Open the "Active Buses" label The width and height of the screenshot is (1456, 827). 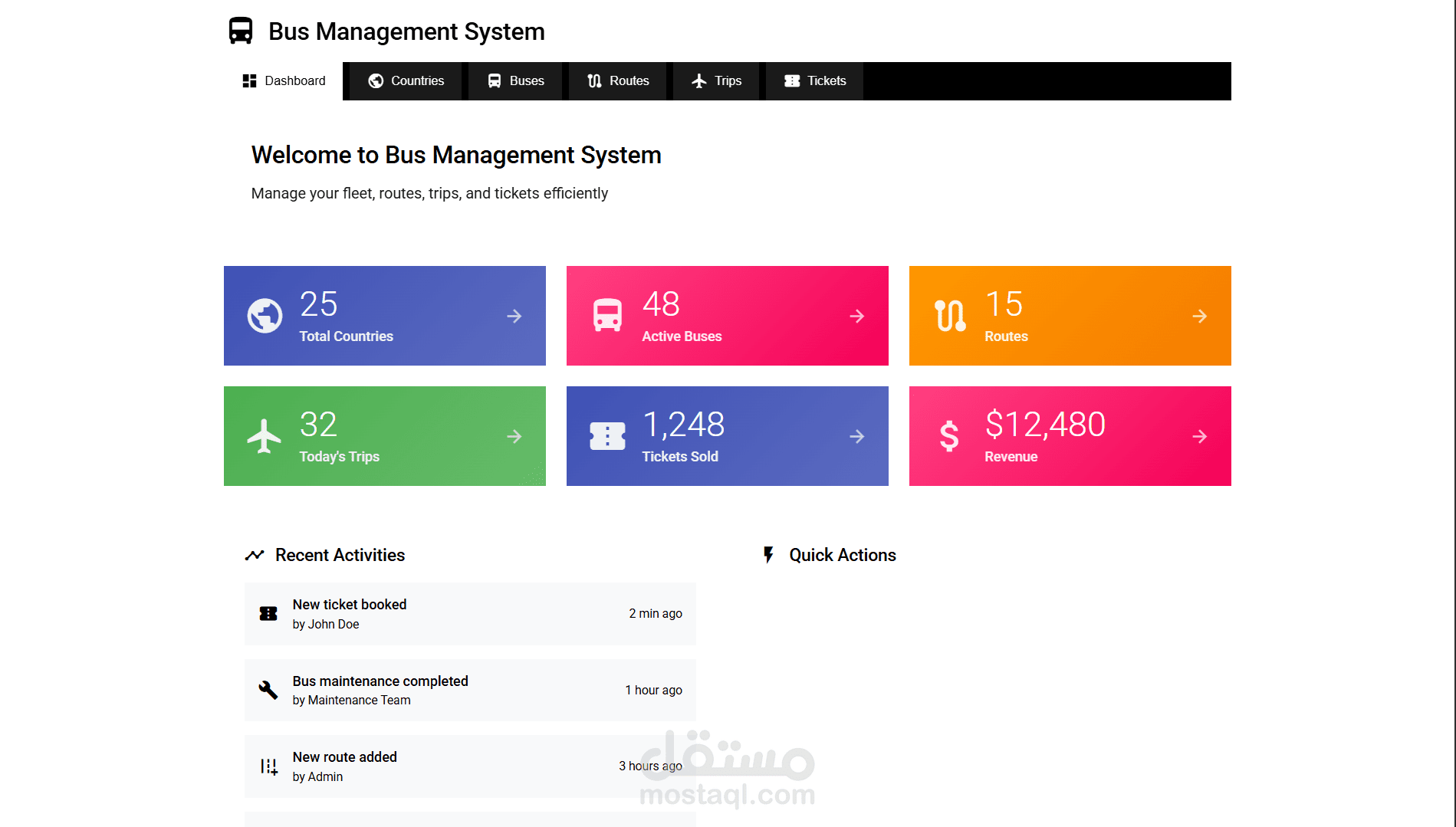(682, 336)
